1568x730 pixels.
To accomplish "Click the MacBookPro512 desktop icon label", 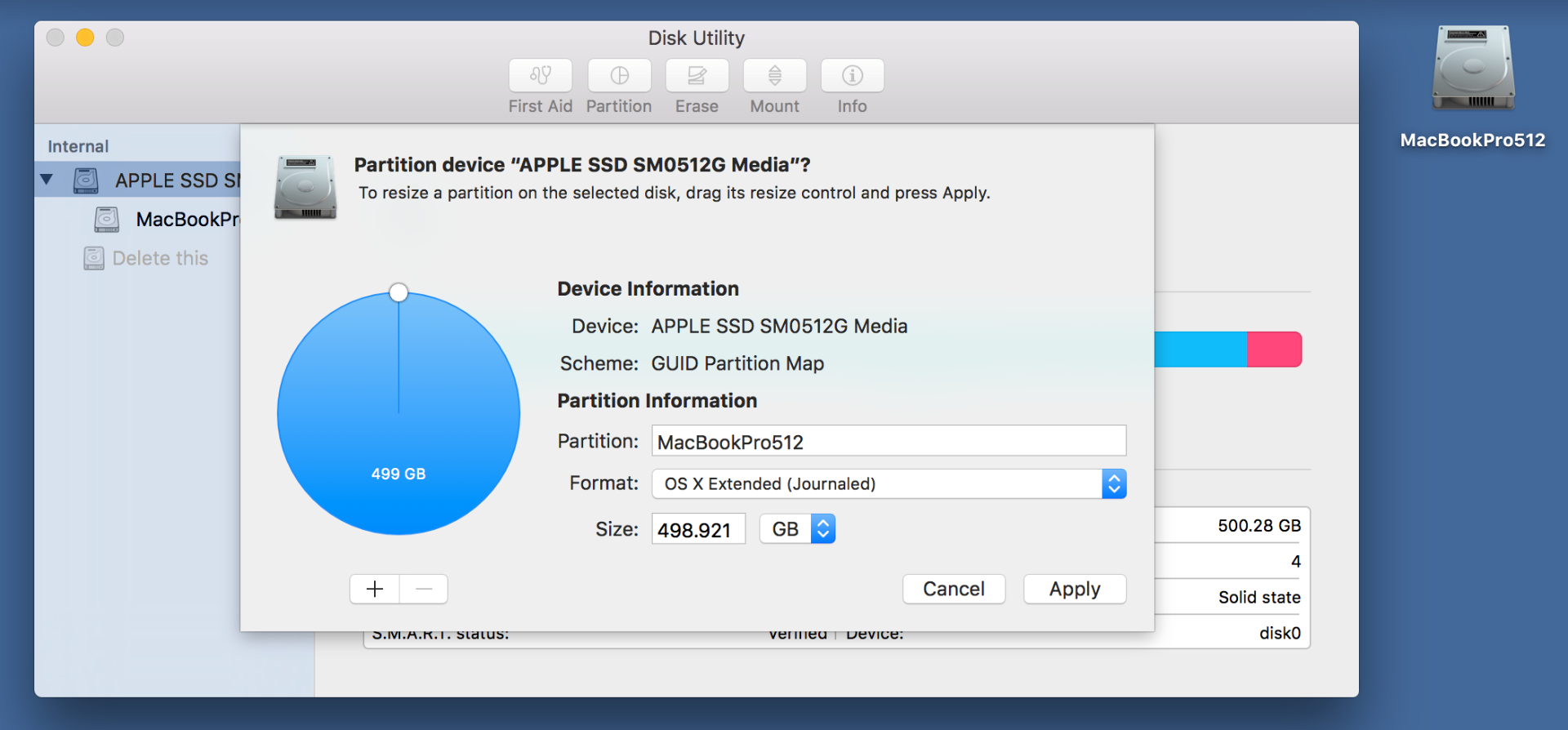I will click(x=1472, y=140).
